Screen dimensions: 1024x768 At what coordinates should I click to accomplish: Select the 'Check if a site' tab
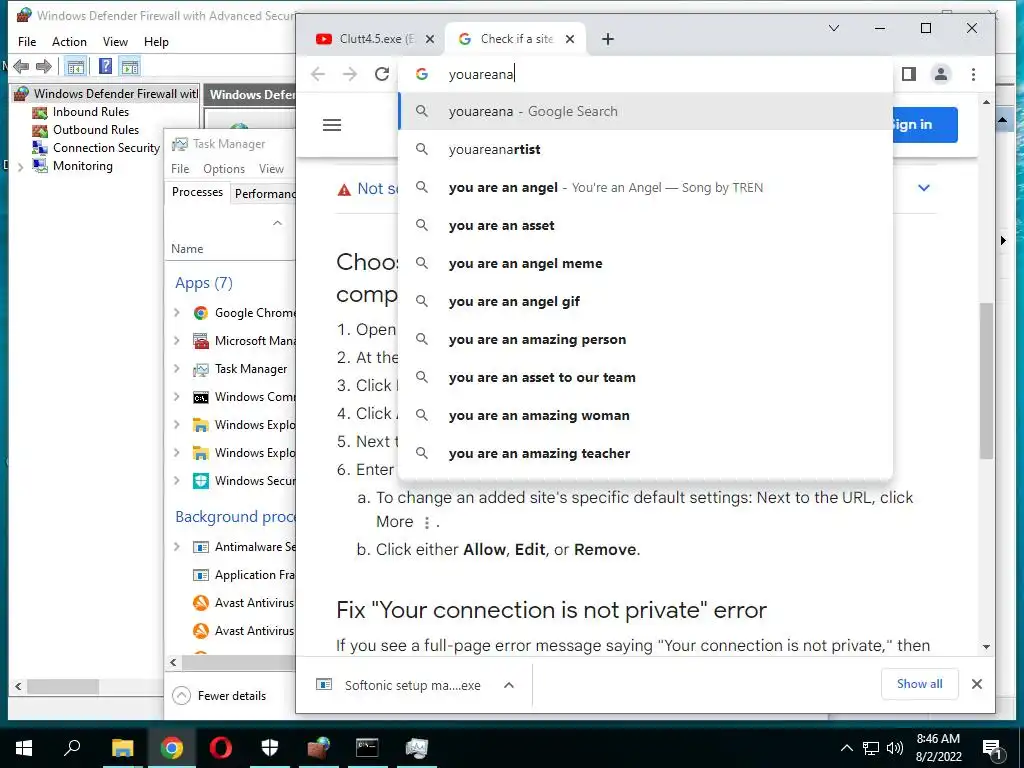[x=513, y=39]
